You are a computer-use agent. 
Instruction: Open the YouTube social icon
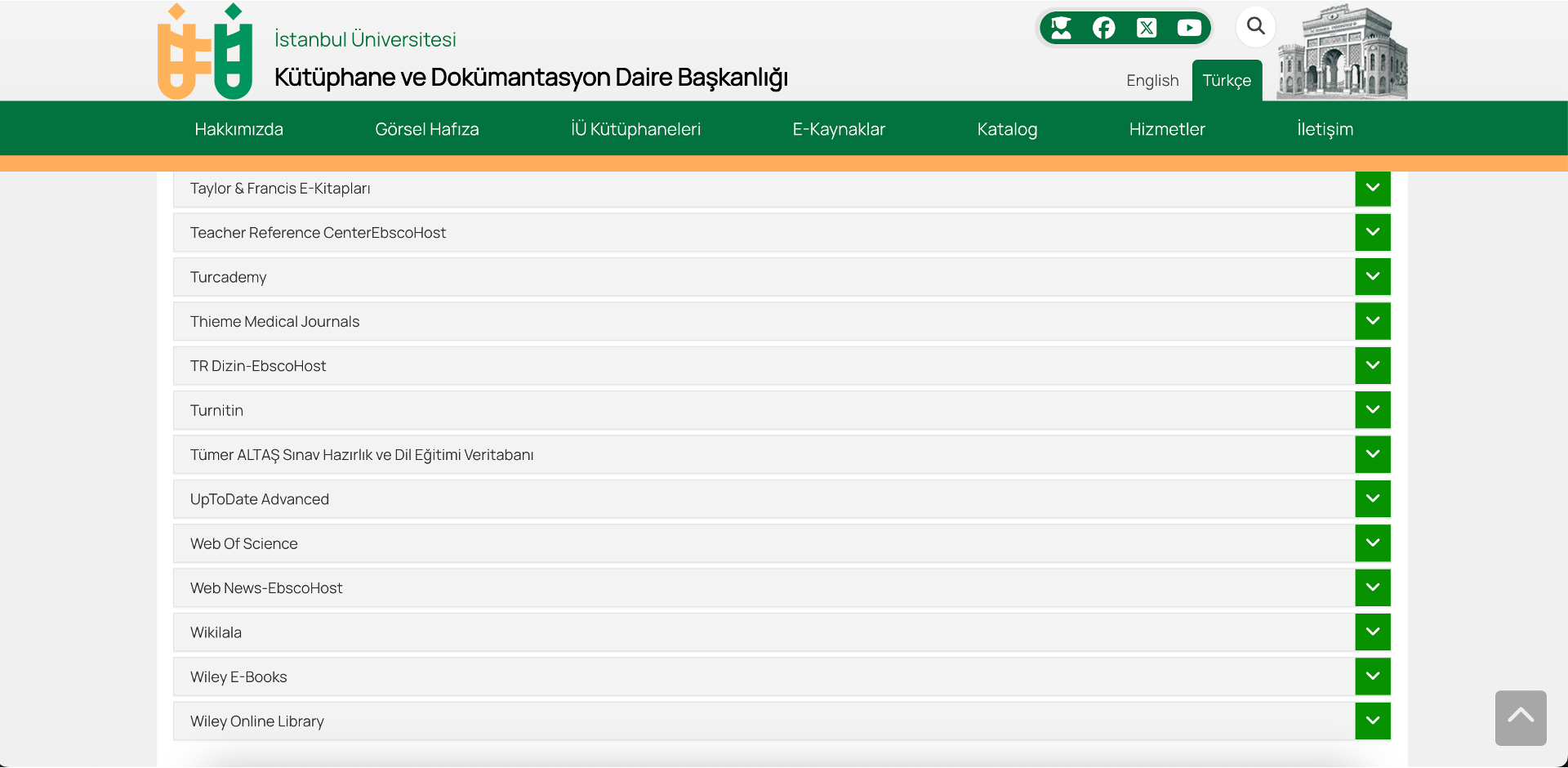tap(1189, 28)
